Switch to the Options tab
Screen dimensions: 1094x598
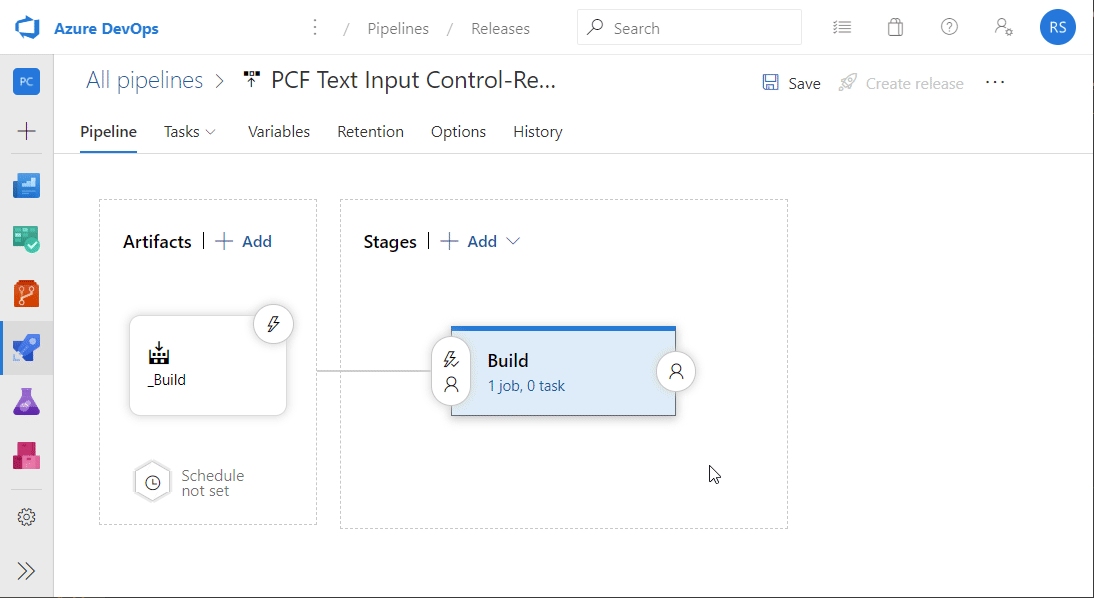point(458,132)
